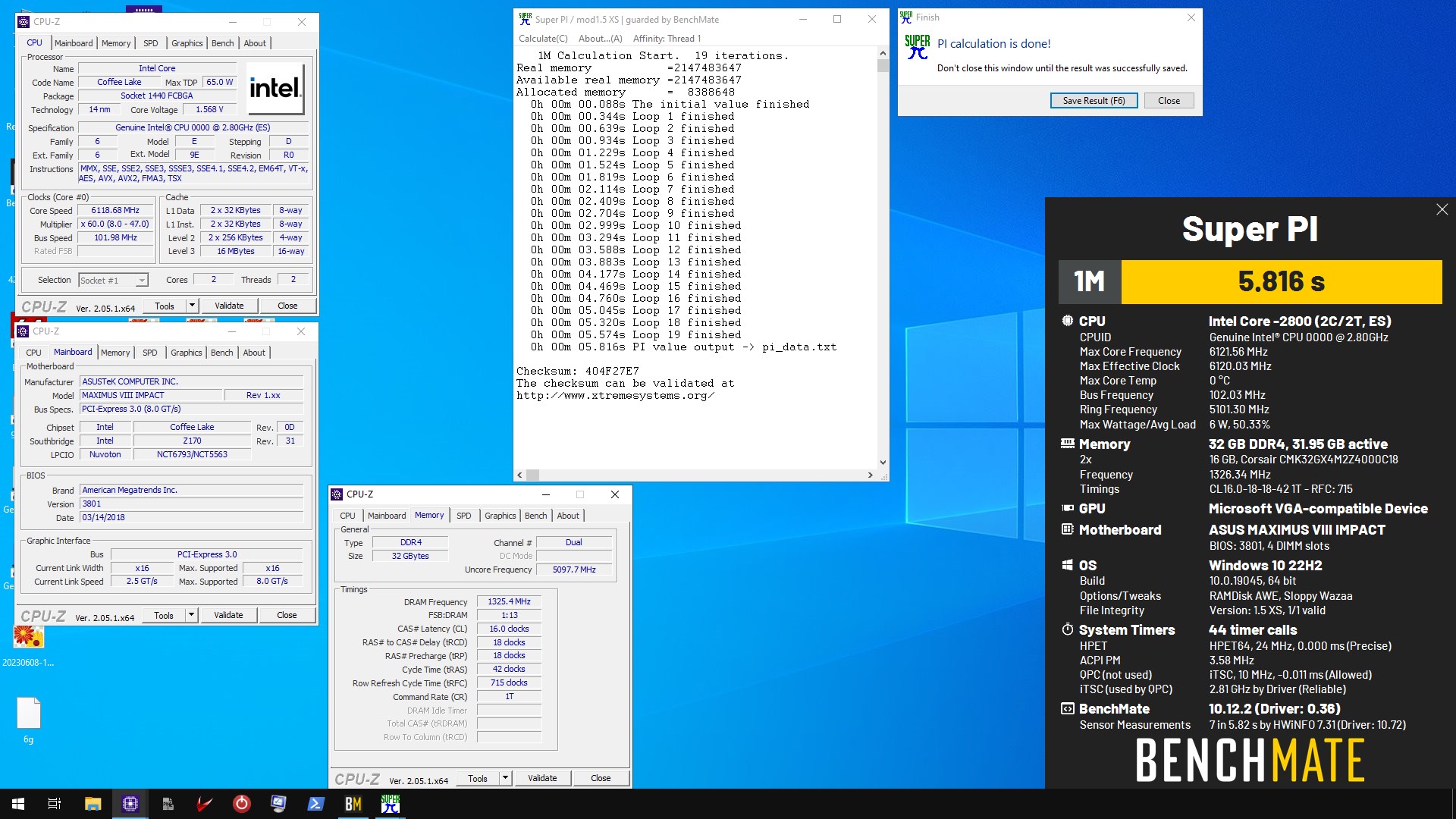
Task: Click Uncore Frequency value 5097.7 MHz
Action: click(574, 570)
